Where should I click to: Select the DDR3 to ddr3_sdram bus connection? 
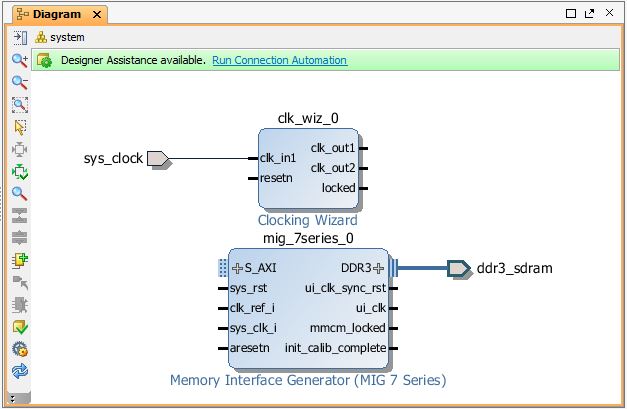pos(423,268)
